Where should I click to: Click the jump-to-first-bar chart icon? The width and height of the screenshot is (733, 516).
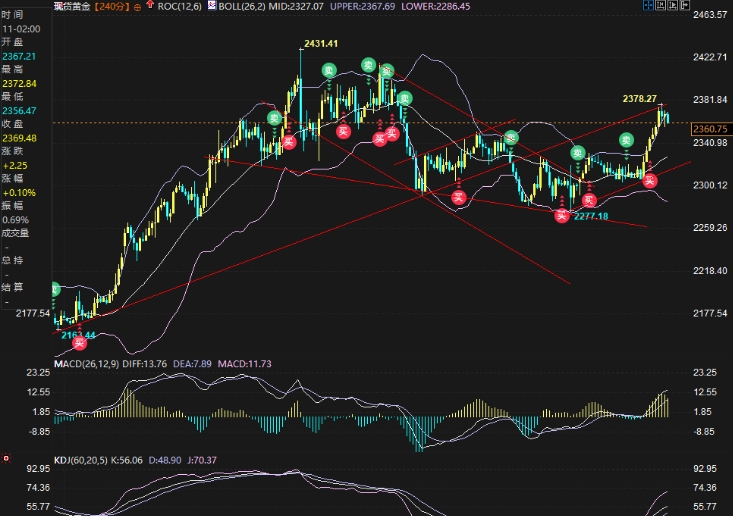(661, 6)
